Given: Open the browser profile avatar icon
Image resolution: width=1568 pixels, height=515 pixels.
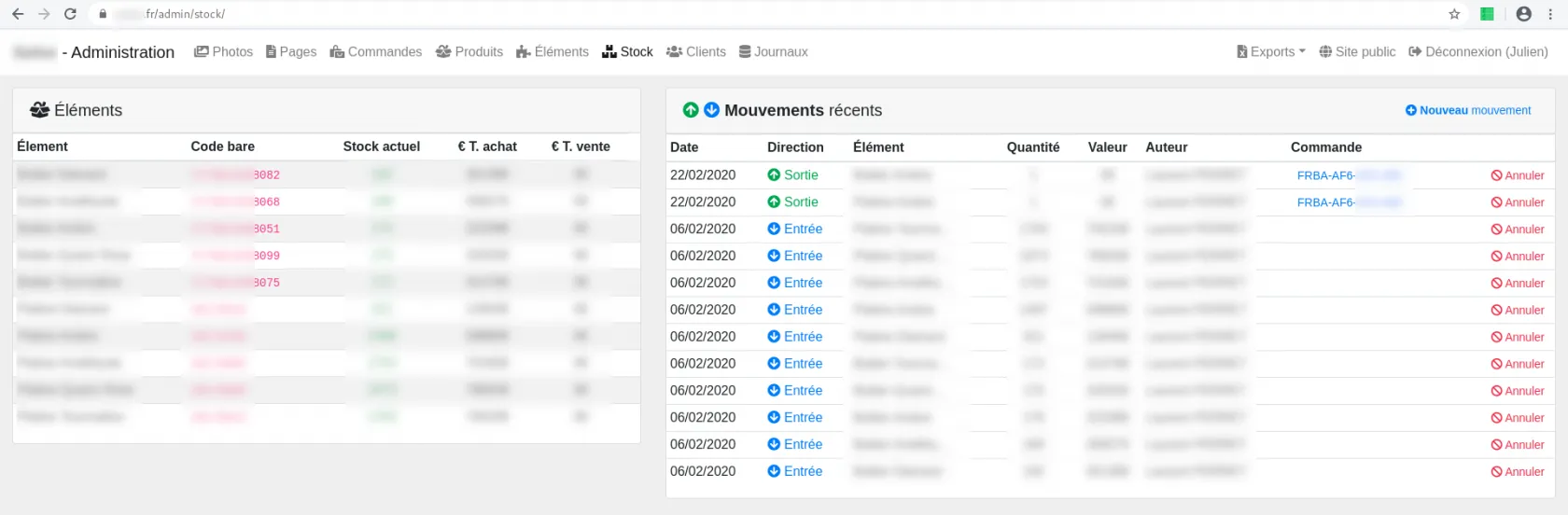Looking at the screenshot, I should click(1524, 14).
